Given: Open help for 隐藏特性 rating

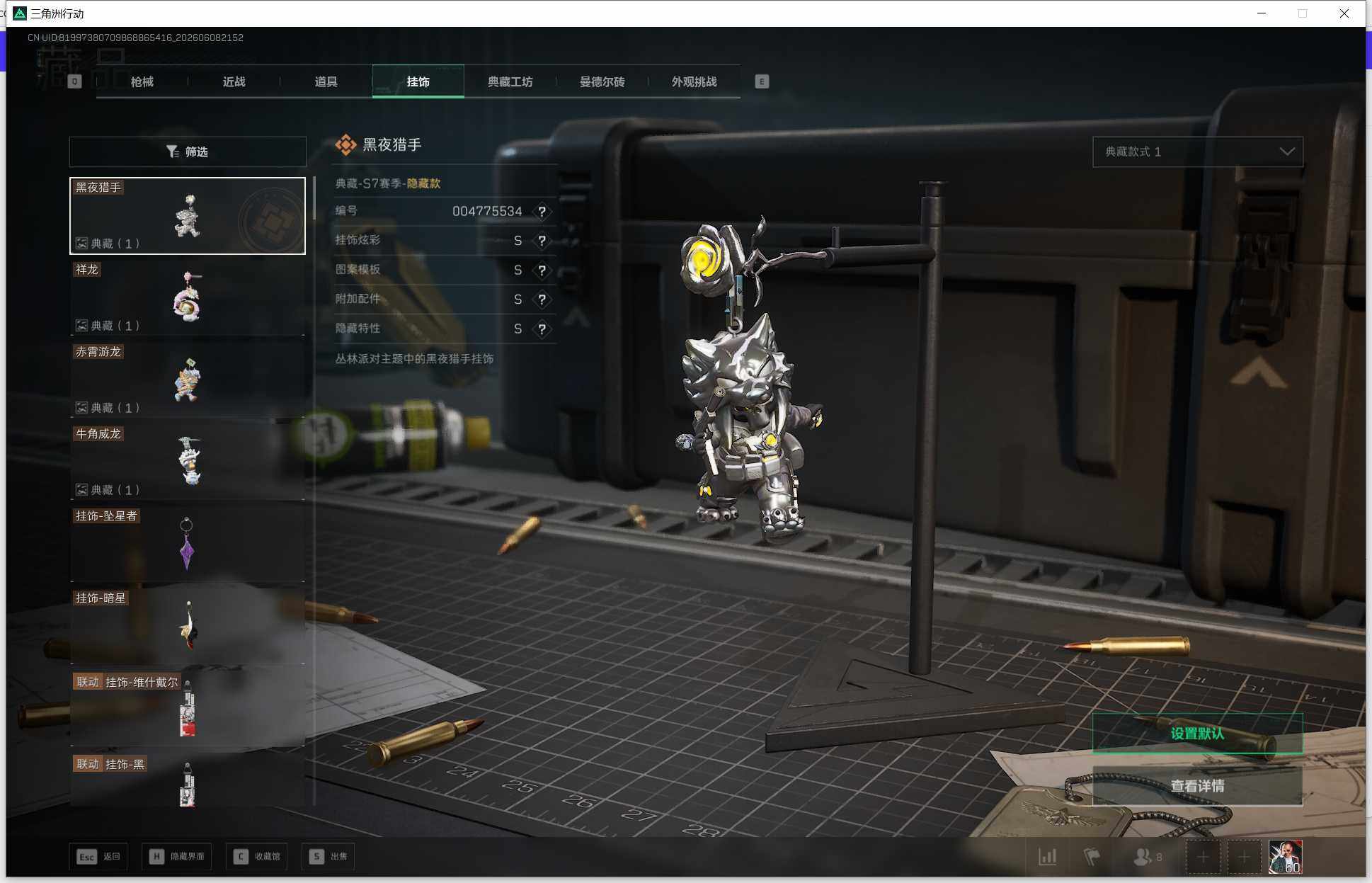Looking at the screenshot, I should [x=542, y=329].
